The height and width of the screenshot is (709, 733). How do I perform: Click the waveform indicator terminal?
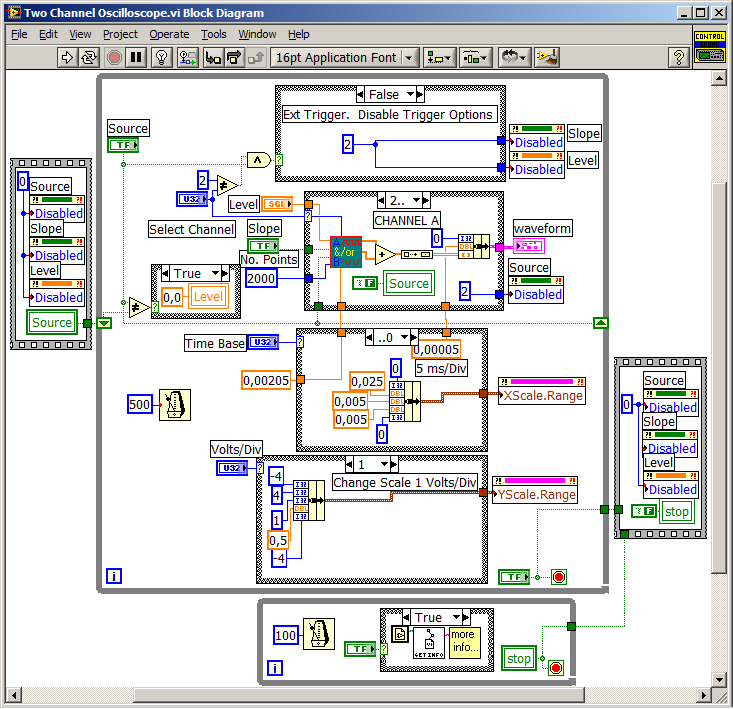[529, 245]
